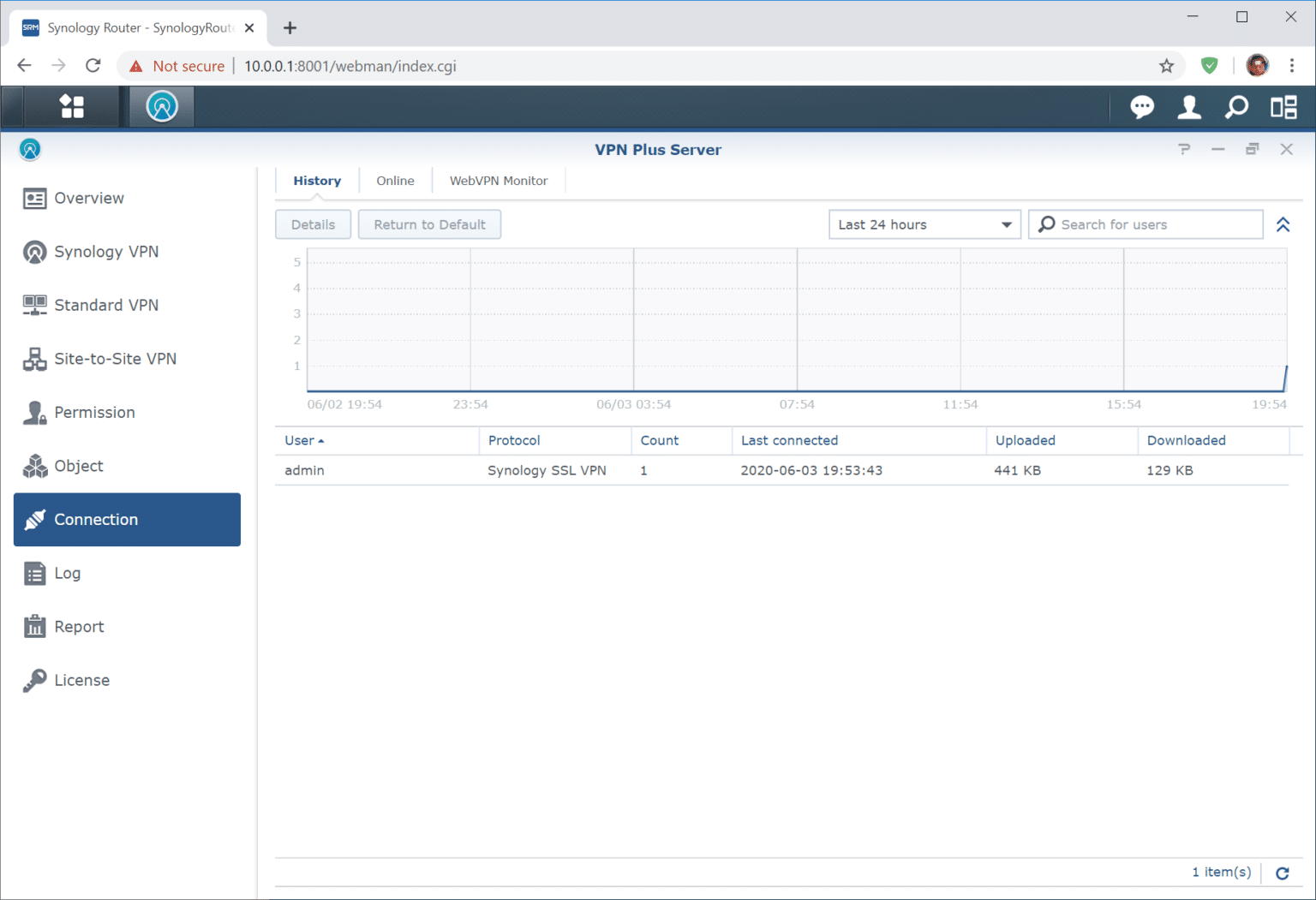Open the widgets panel icon
The width and height of the screenshot is (1316, 900).
click(1283, 107)
